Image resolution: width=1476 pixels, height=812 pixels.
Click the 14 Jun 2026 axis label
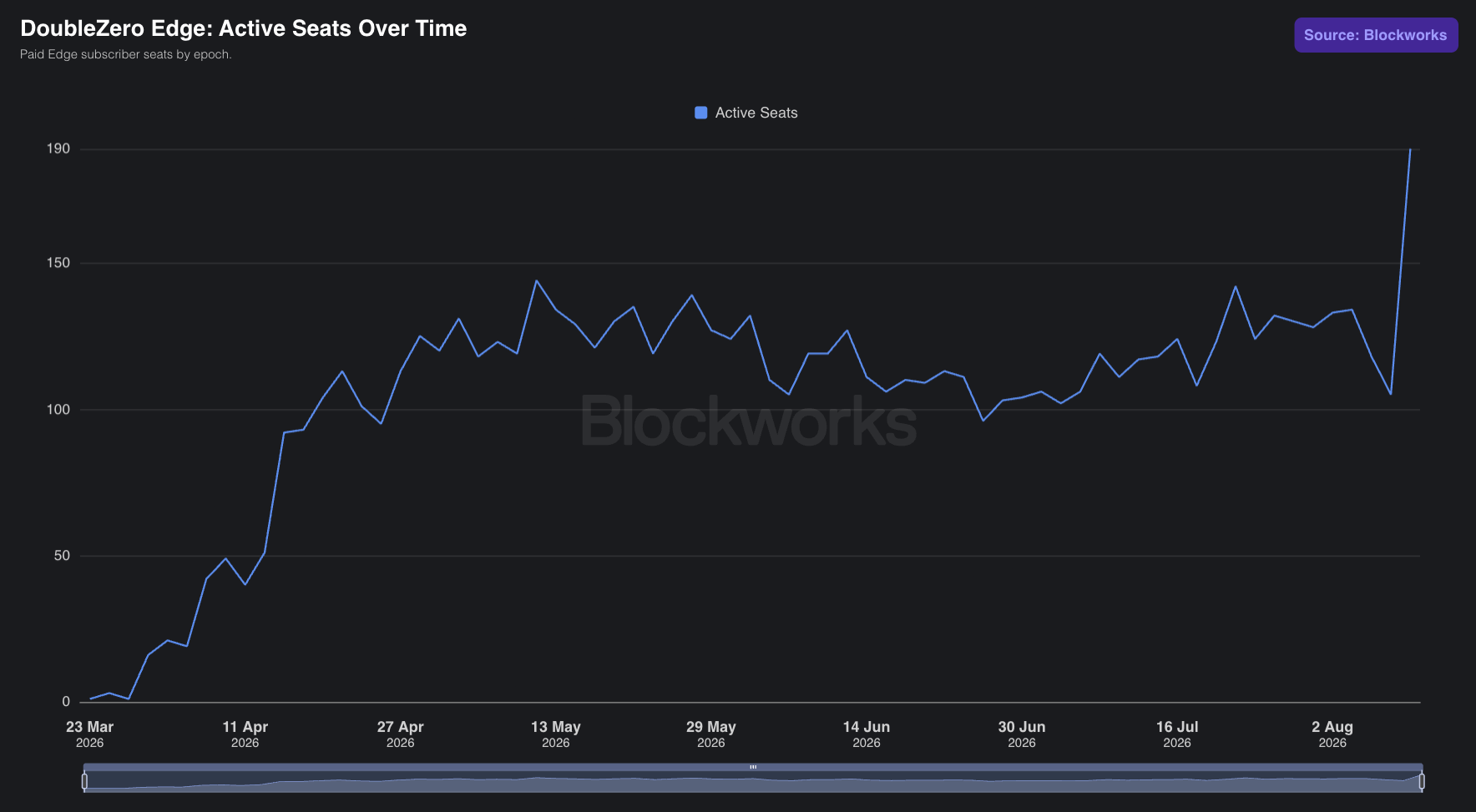pos(866,734)
